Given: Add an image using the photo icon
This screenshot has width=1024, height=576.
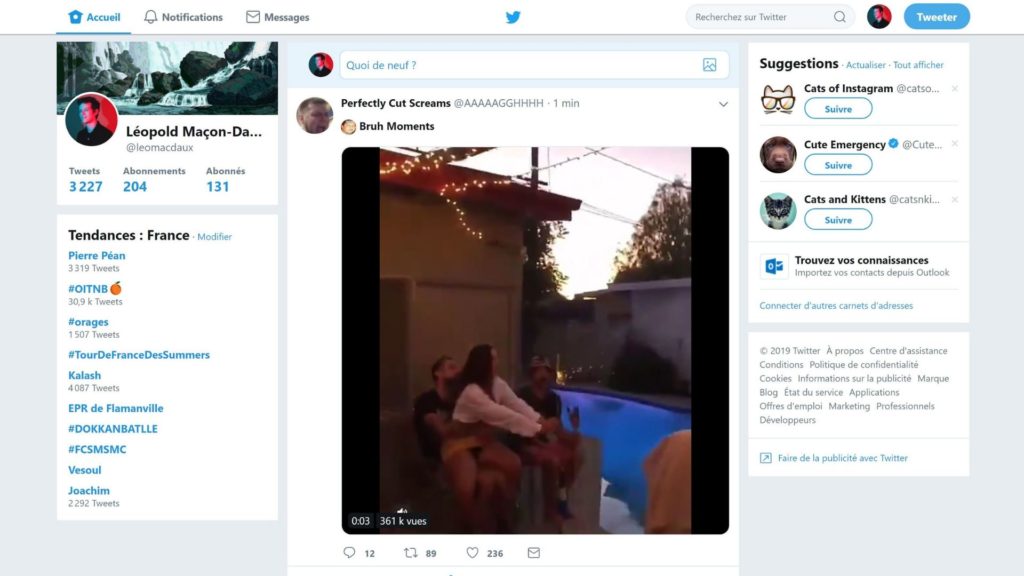Looking at the screenshot, I should [x=709, y=65].
